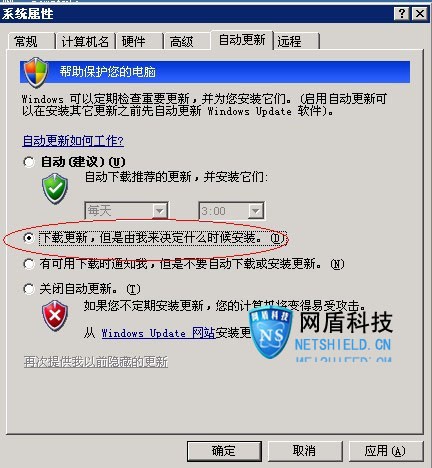Click the Windows security shield icon in banner

[36, 72]
